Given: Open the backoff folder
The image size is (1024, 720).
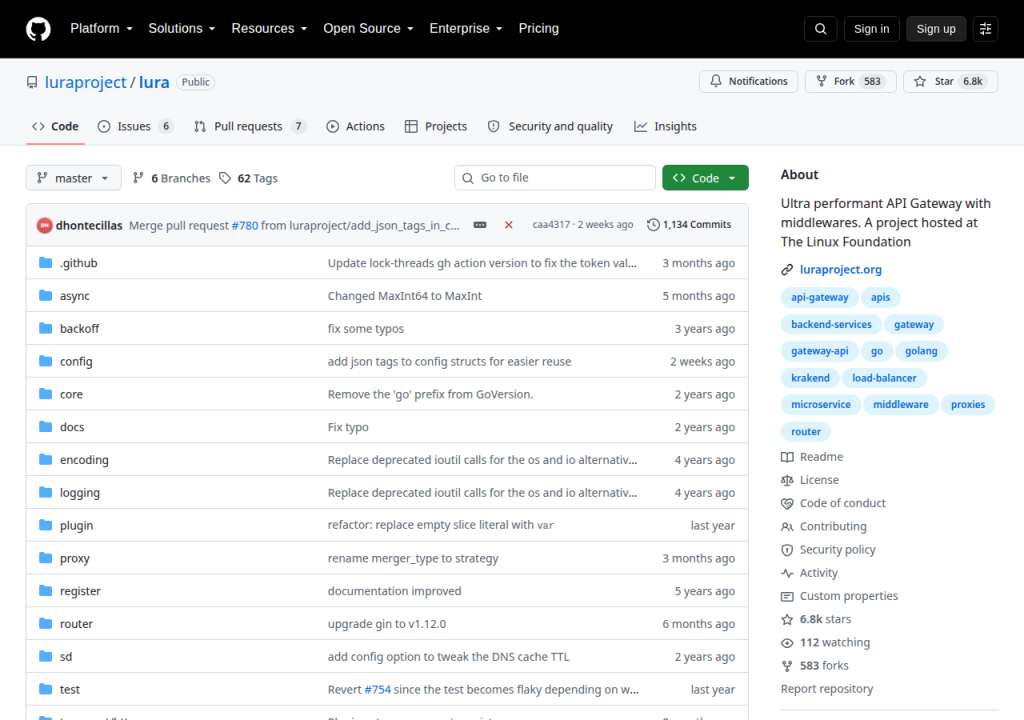Looking at the screenshot, I should coord(80,329).
